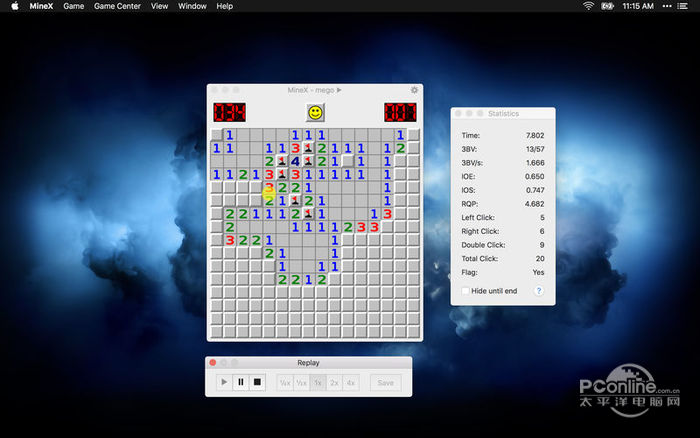Screen dimensions: 700x438
Task: Open the Game Center menu
Action: pos(117,6)
